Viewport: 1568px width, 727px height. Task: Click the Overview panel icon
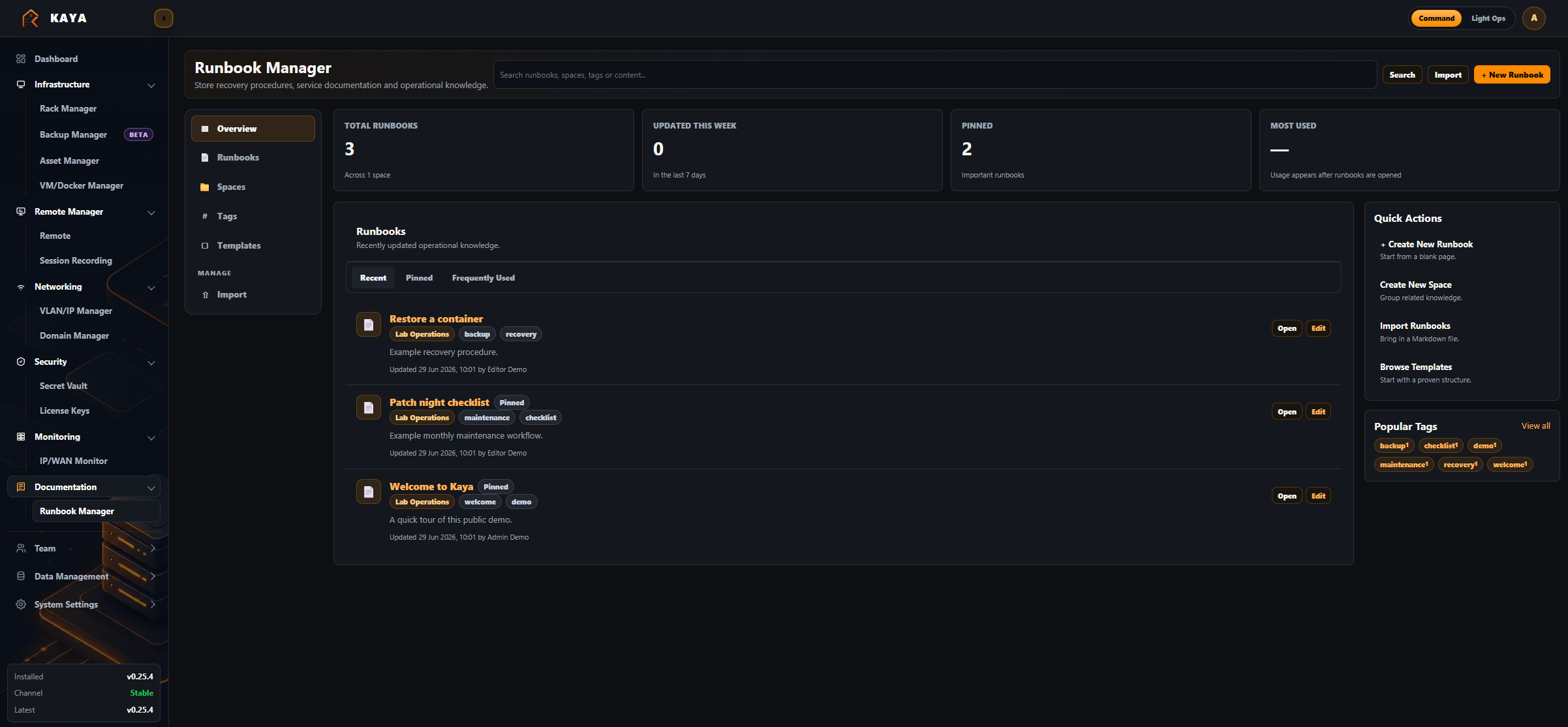click(205, 129)
